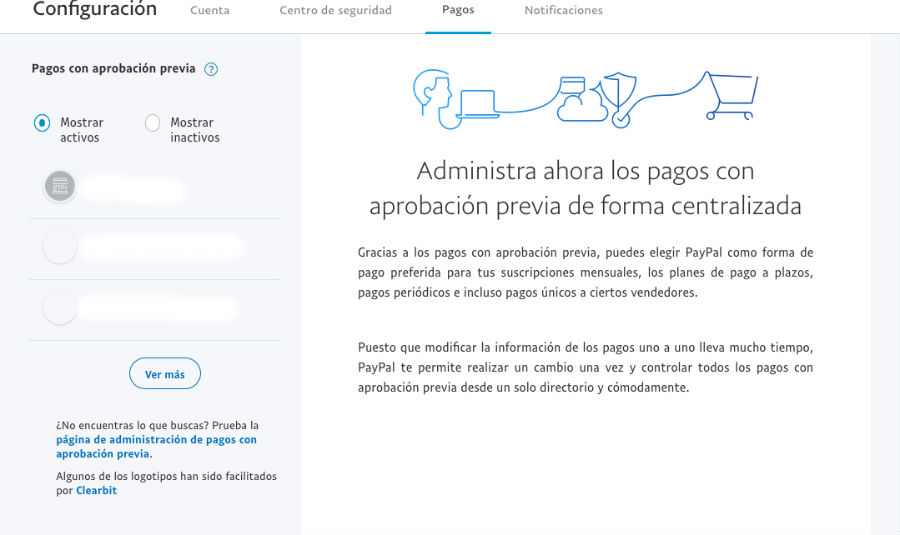
Task: Select the Pagos tab
Action: tap(458, 11)
